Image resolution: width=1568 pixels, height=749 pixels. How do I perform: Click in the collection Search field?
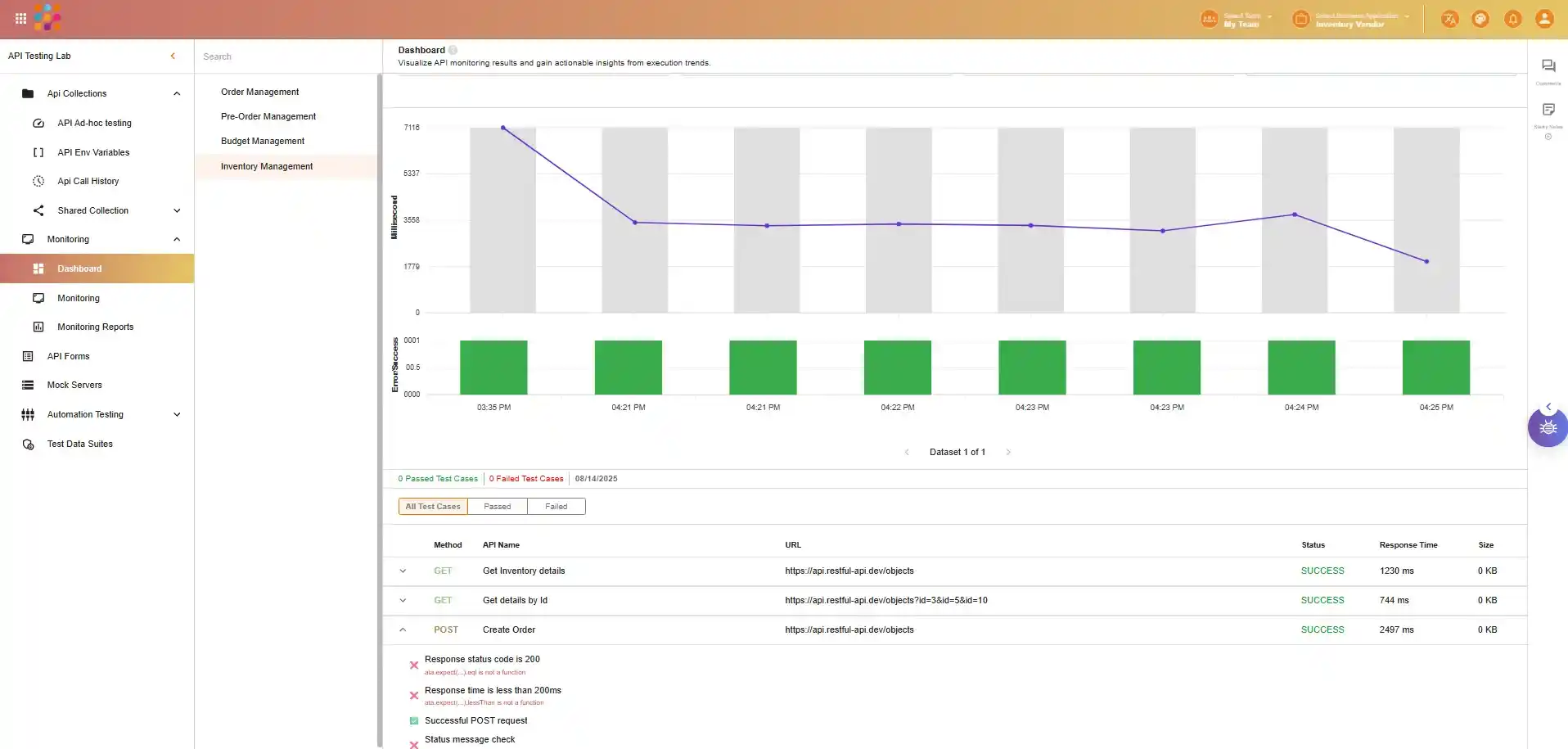286,56
